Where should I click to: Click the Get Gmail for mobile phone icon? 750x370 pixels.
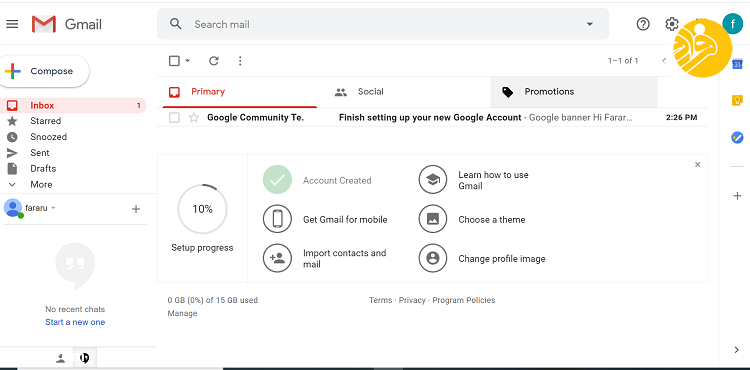[x=277, y=219]
